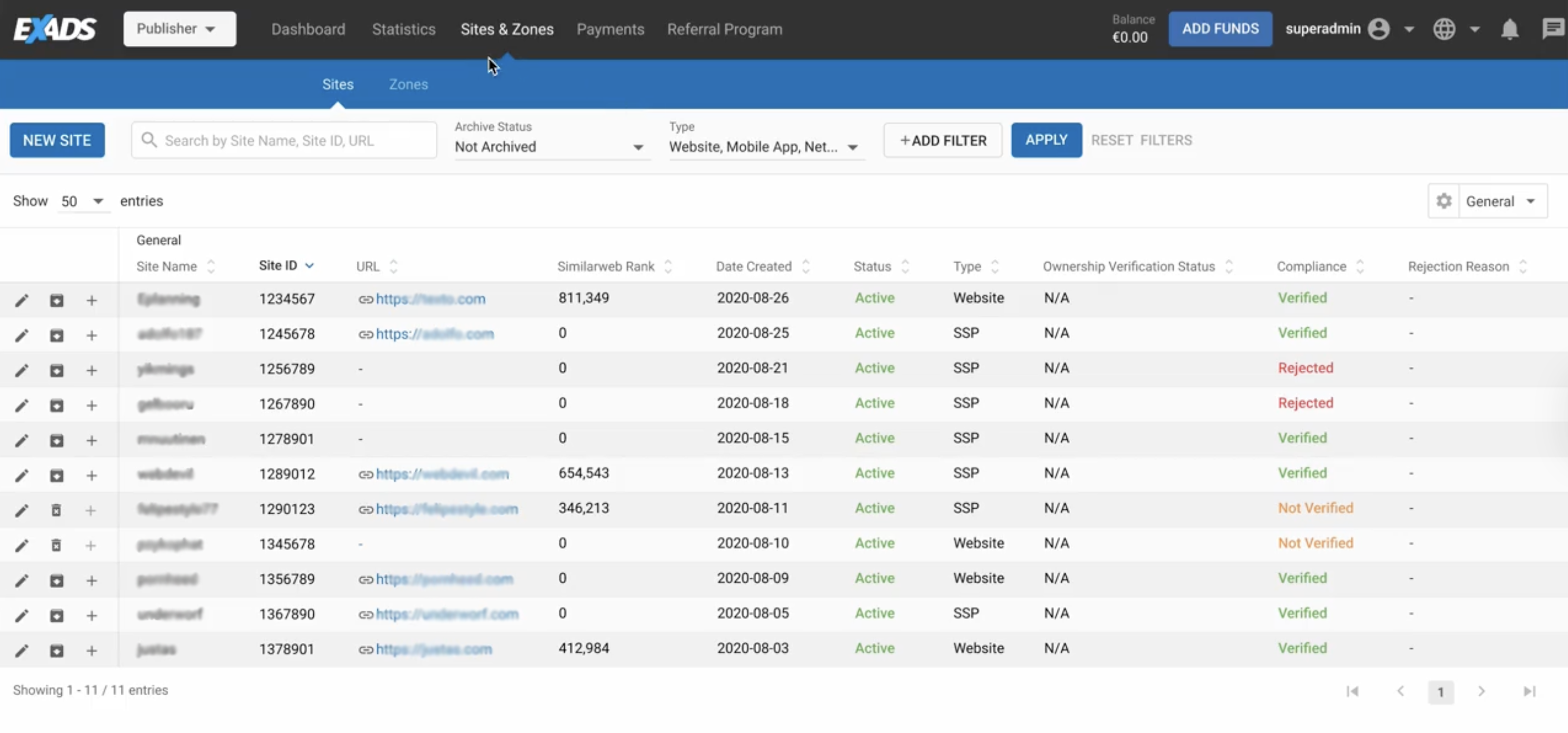Edit site 1267890 with pencil icon
The height and width of the screenshot is (733, 1568).
(21, 405)
